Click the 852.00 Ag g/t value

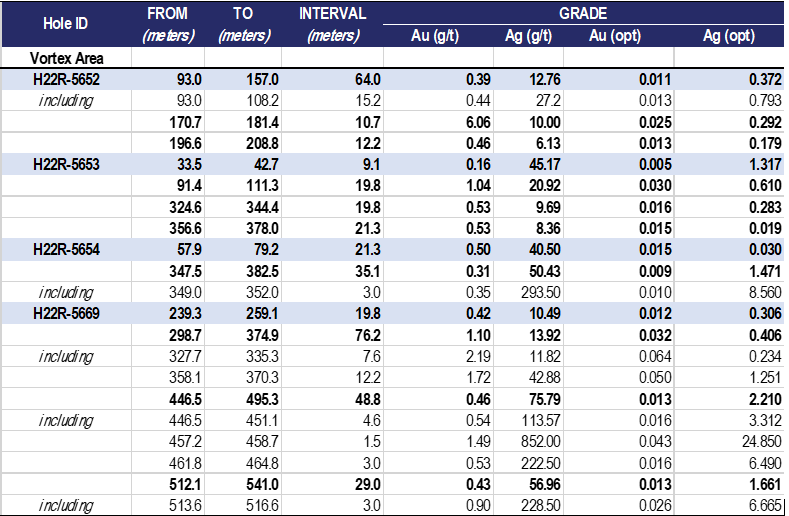point(540,441)
